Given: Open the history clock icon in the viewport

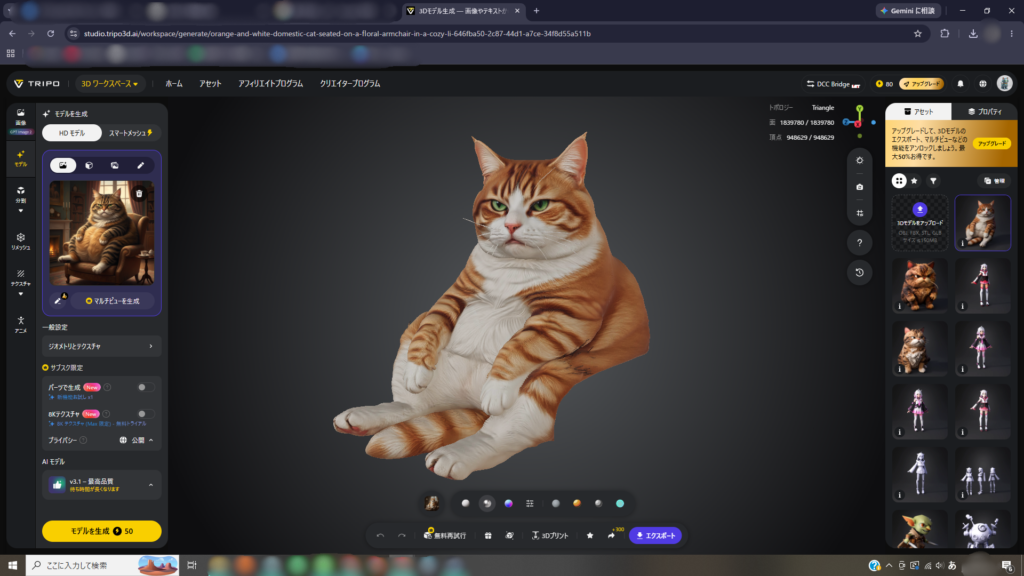Looking at the screenshot, I should [x=859, y=272].
